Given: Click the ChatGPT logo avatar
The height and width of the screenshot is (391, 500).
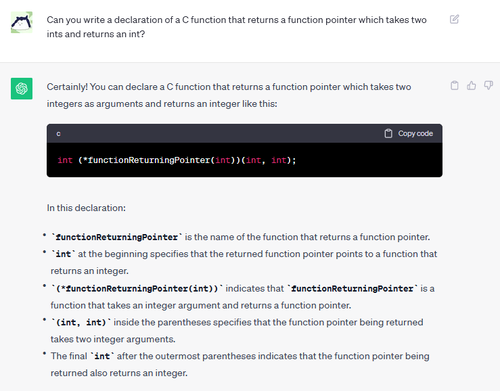Looking at the screenshot, I should 22,89.
